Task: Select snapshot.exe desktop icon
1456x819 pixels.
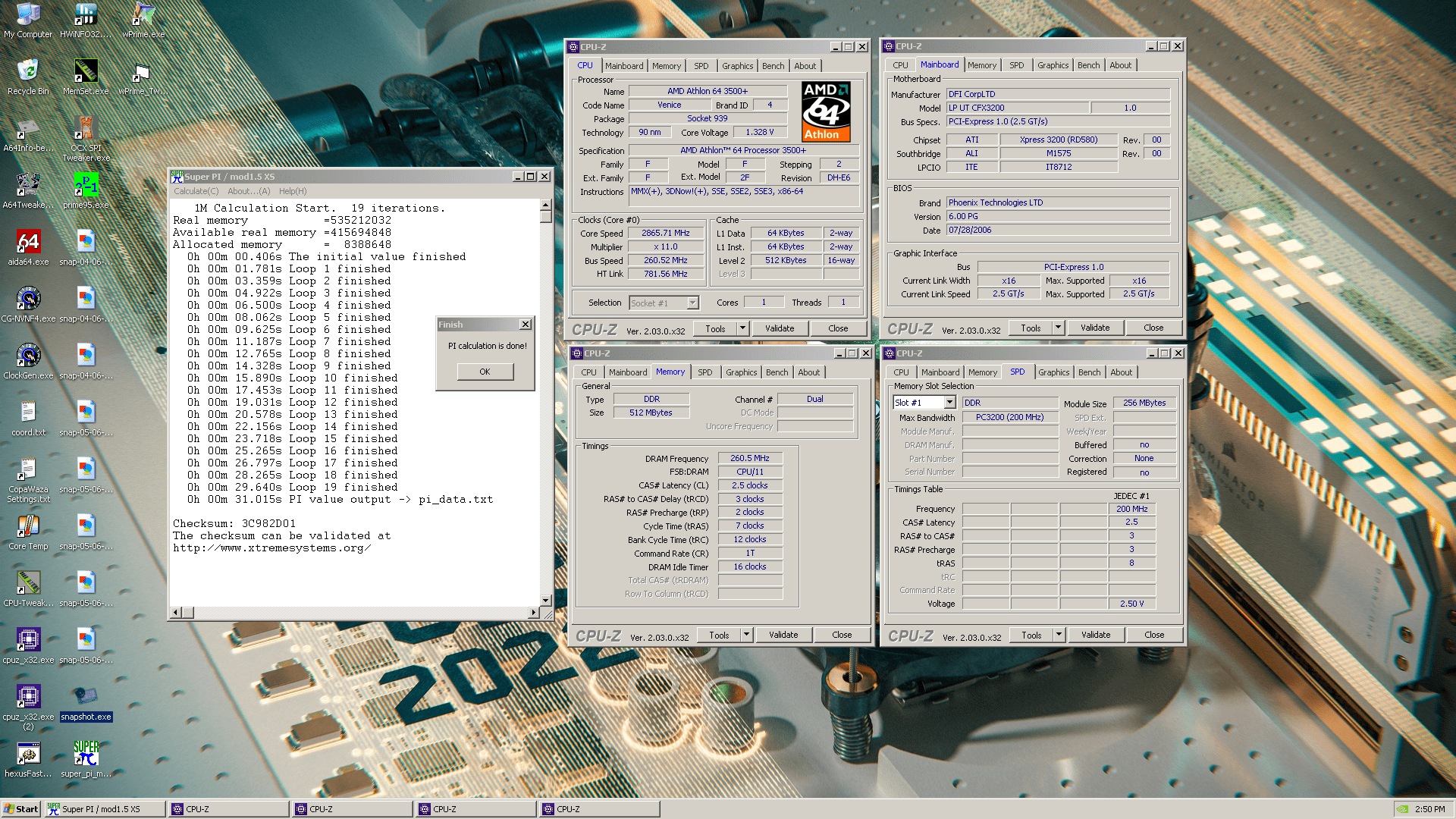Action: [x=86, y=703]
